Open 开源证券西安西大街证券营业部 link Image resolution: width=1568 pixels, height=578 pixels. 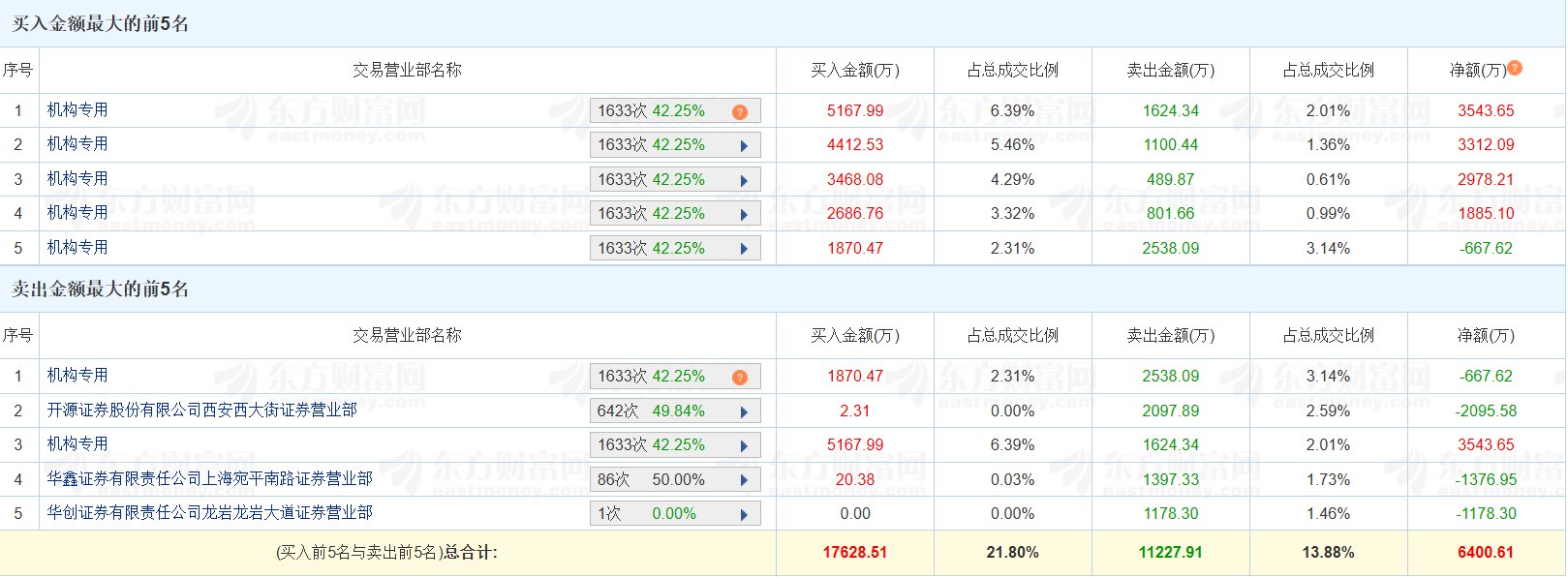point(201,411)
